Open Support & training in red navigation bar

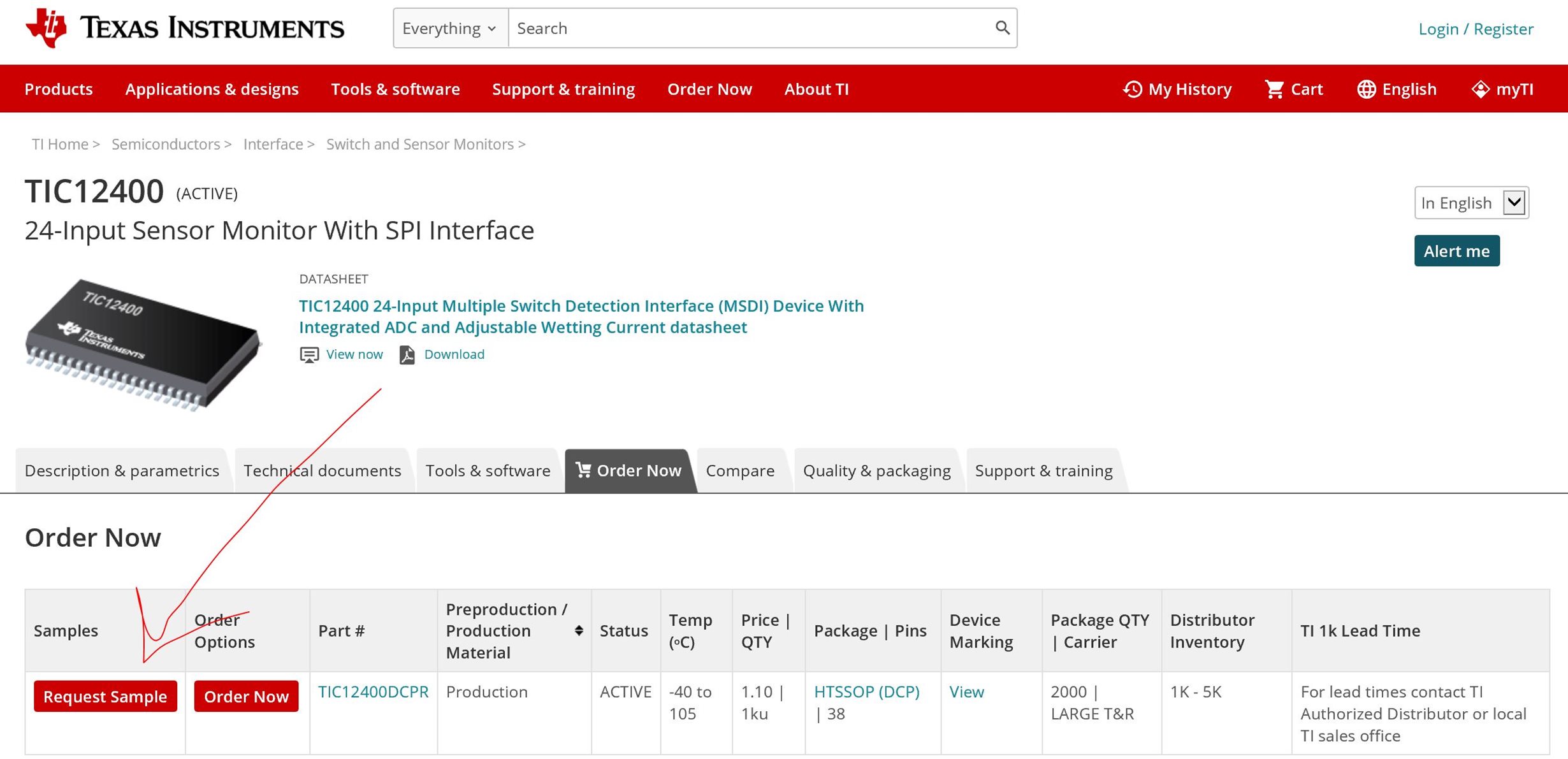563,89
